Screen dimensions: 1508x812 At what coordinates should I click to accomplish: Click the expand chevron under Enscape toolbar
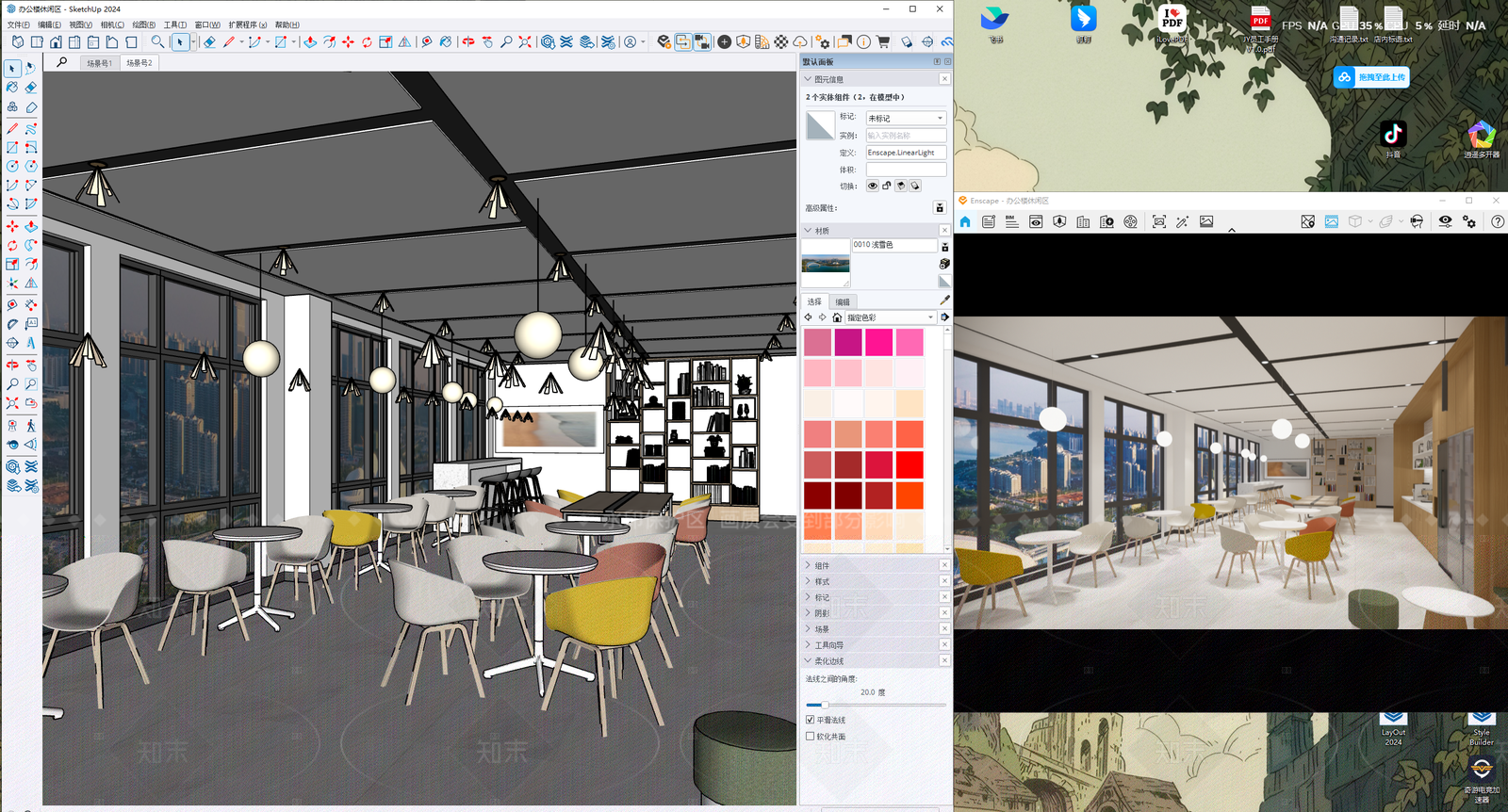click(x=1231, y=230)
